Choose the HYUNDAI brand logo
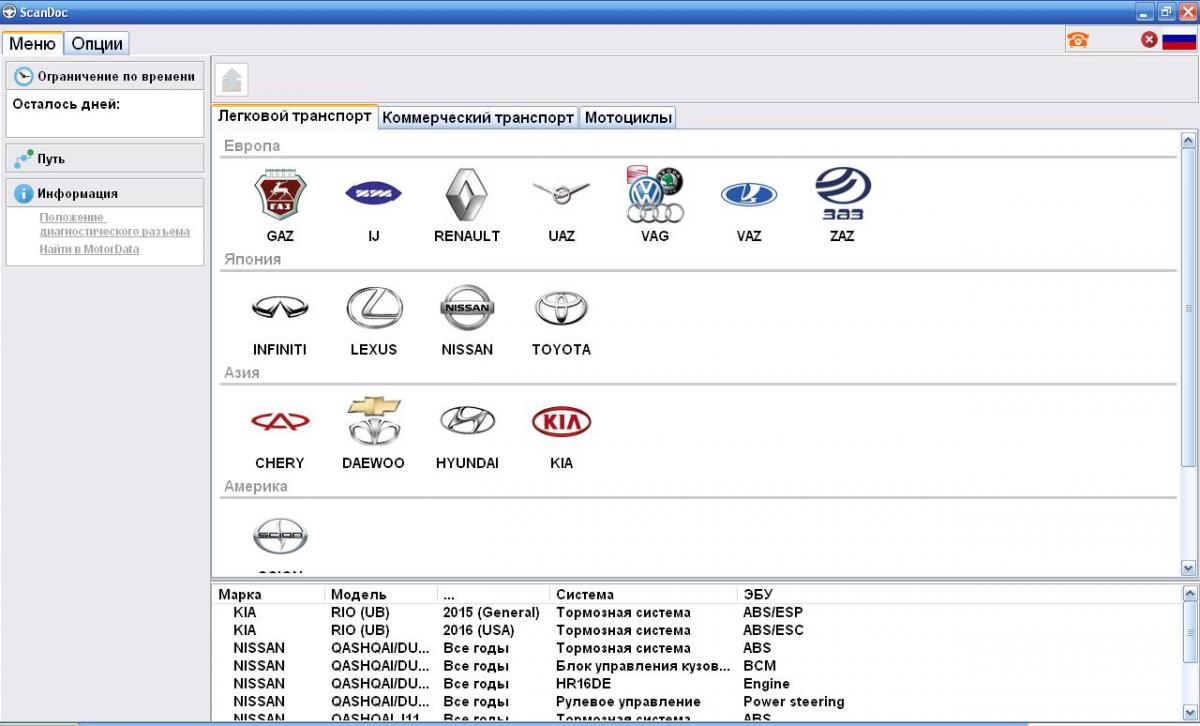Screen dimensions: 1200x726 pyautogui.click(x=467, y=421)
